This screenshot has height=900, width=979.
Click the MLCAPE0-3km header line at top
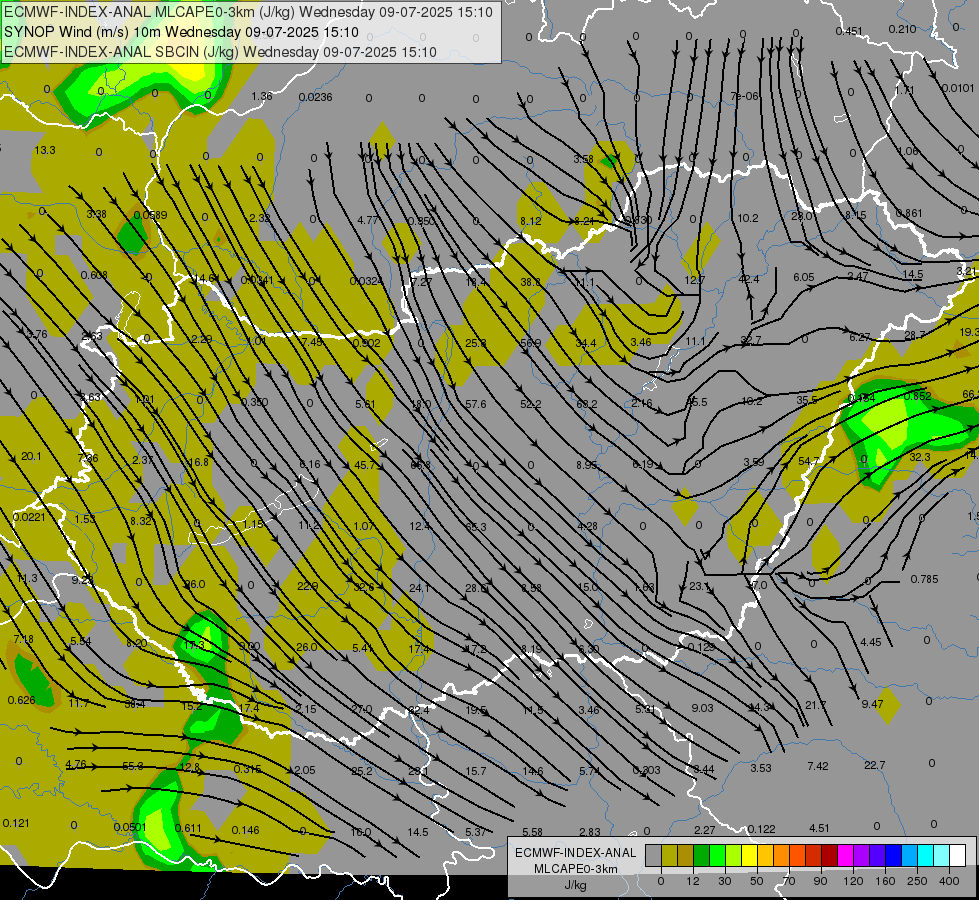[248, 12]
